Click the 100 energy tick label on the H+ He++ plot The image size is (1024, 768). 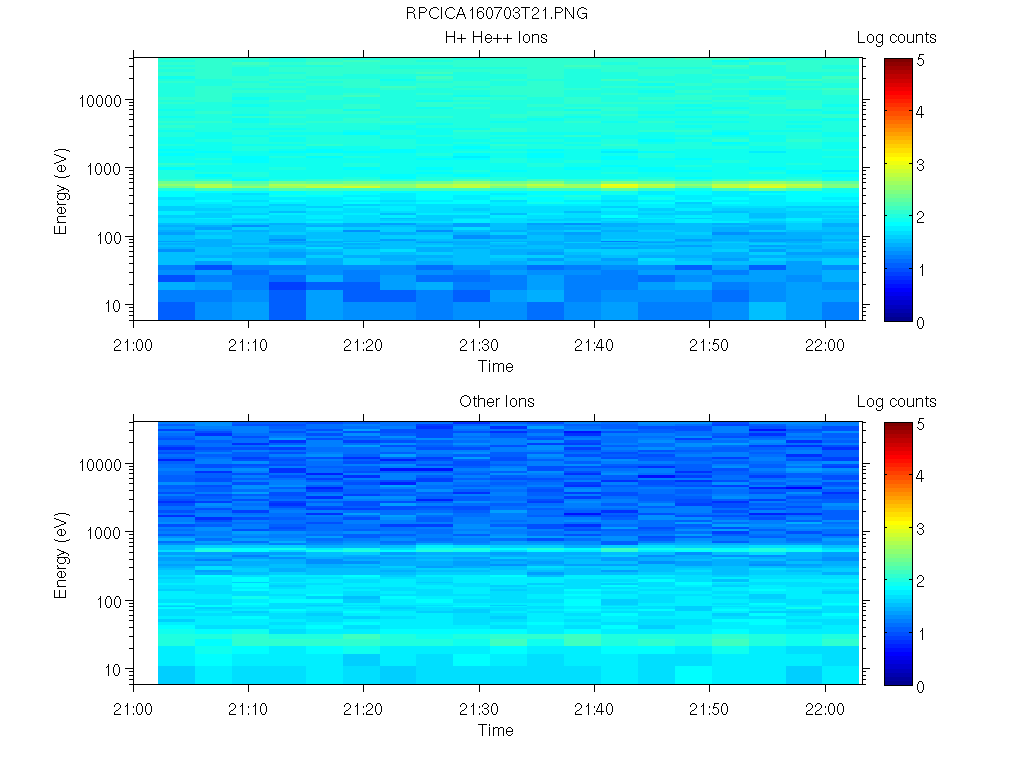(109, 238)
